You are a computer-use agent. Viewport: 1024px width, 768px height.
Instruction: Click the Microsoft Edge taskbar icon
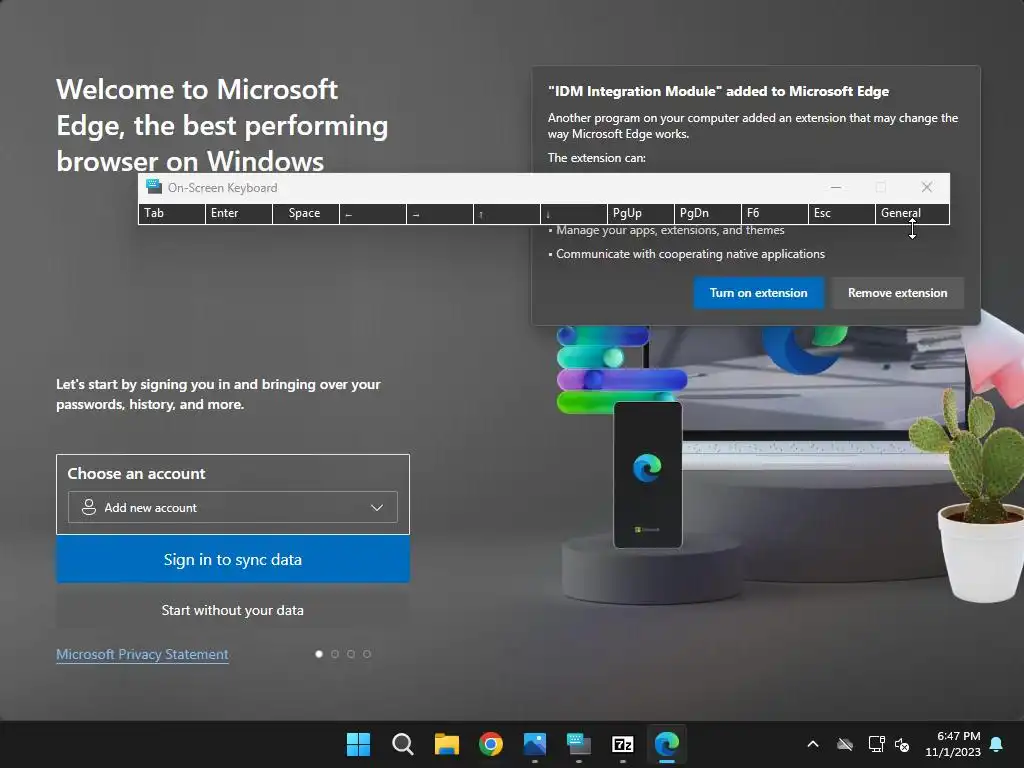click(667, 744)
